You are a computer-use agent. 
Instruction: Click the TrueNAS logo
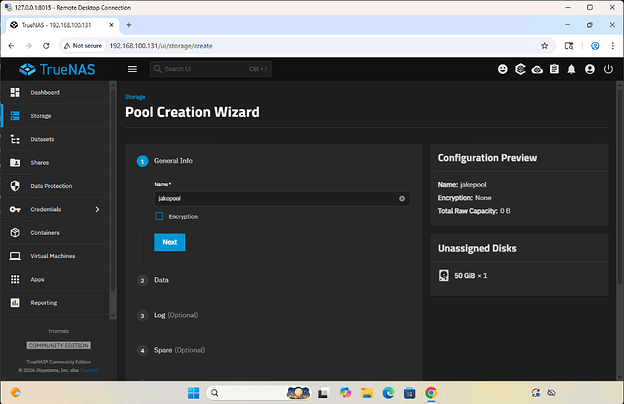click(x=57, y=69)
